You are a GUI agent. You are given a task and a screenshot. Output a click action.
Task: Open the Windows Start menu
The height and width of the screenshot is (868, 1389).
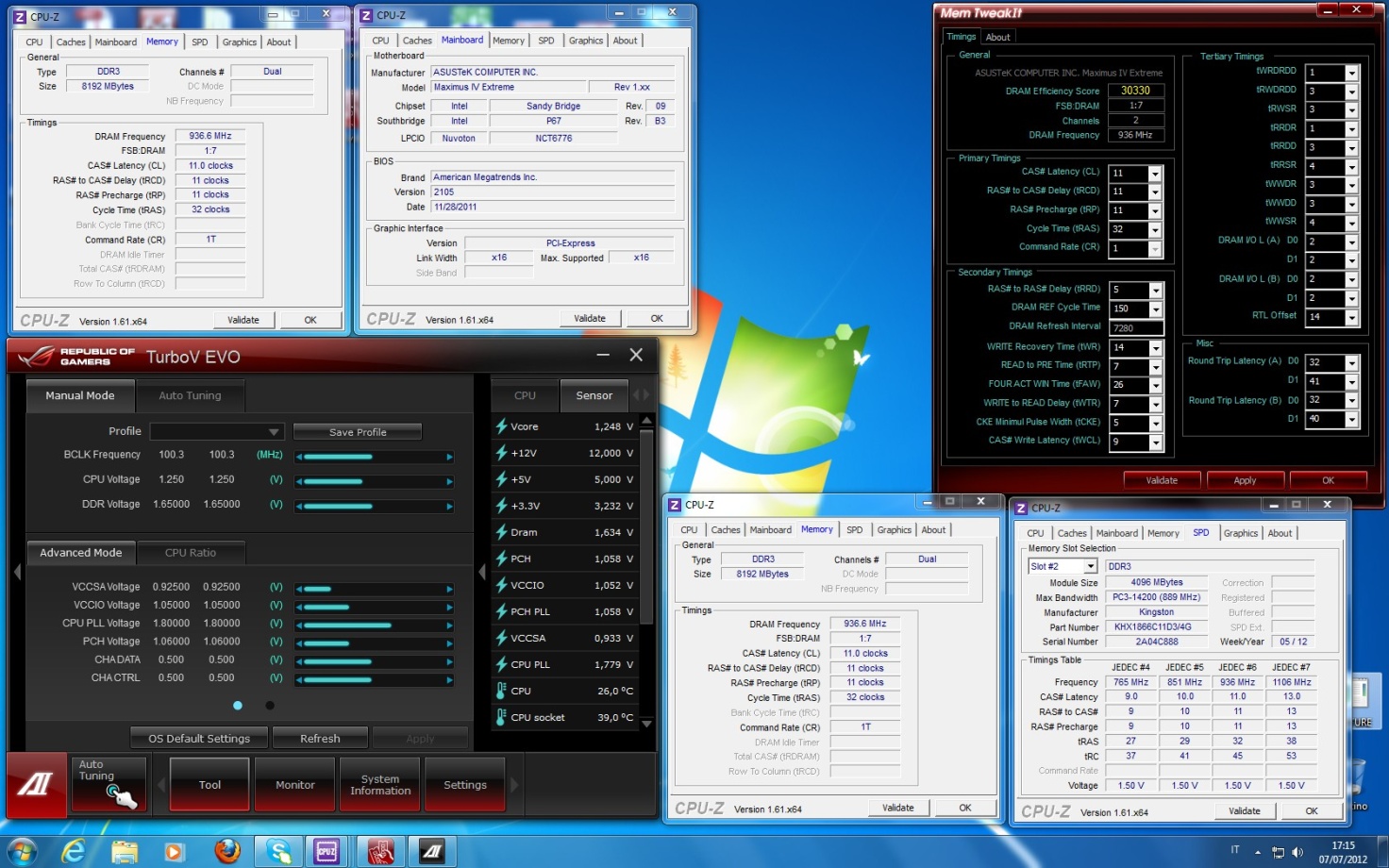pos(22,851)
